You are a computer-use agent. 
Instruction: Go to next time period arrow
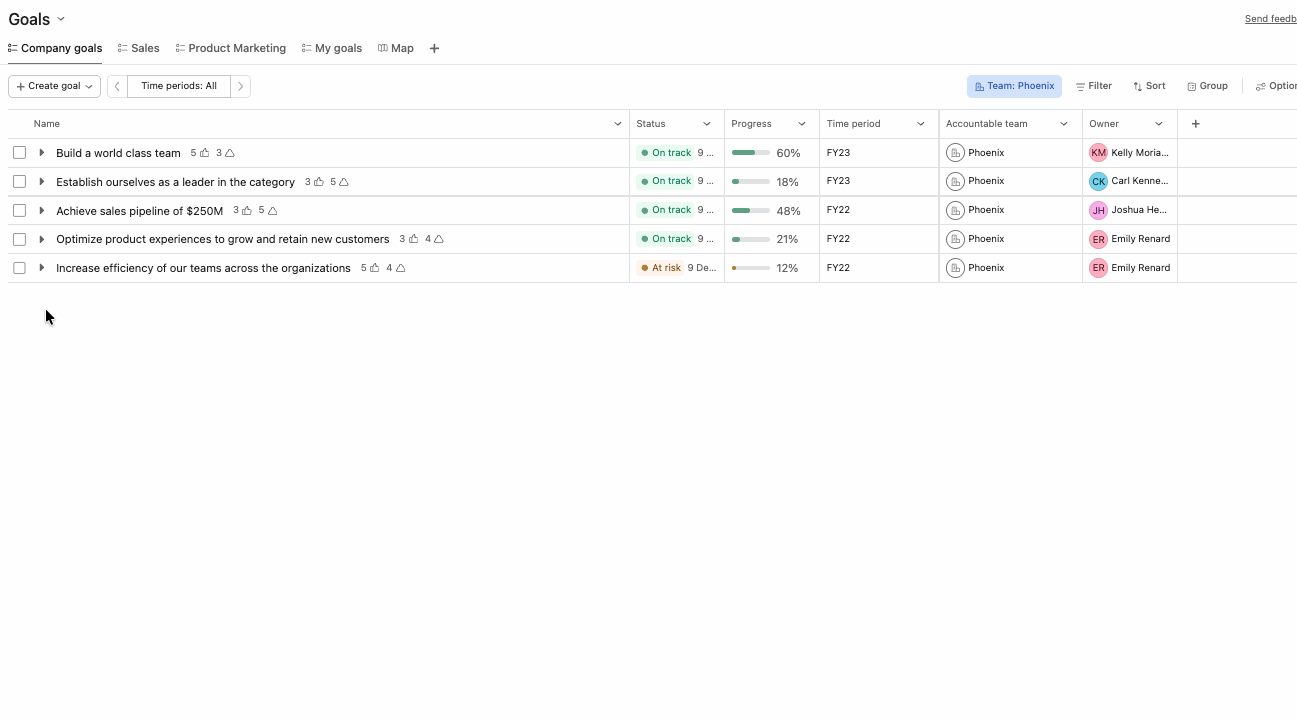tap(240, 86)
